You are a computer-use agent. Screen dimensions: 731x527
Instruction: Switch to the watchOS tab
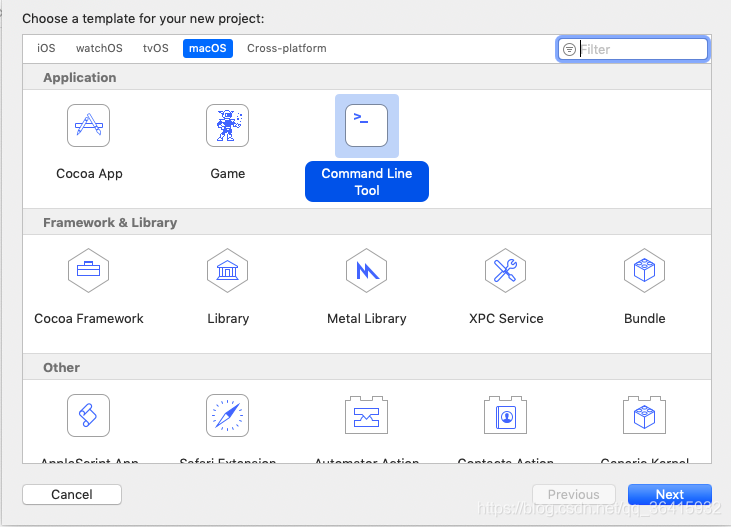click(x=99, y=49)
